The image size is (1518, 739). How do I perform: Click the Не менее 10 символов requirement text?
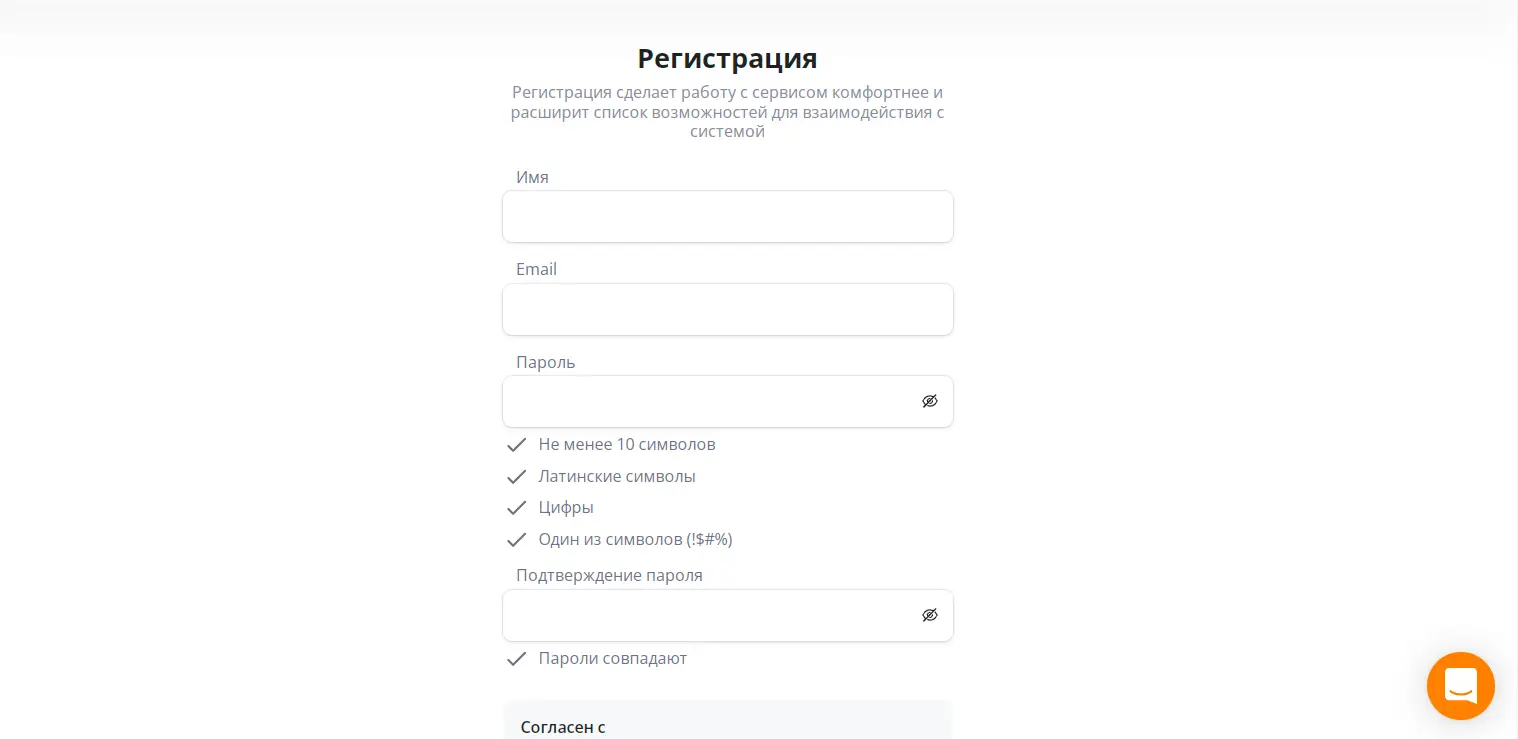tap(627, 445)
